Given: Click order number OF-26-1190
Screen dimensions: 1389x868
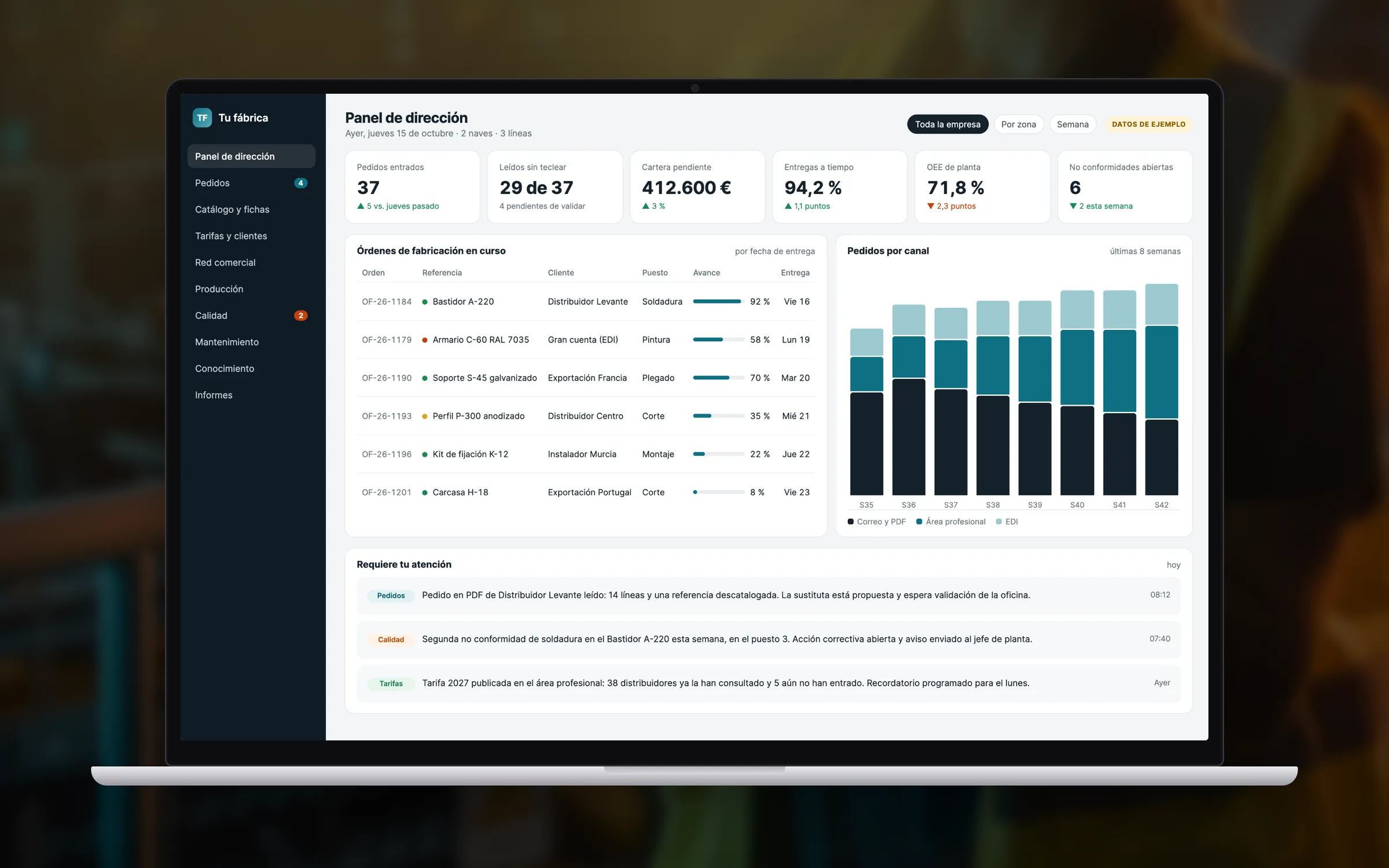Looking at the screenshot, I should click(387, 378).
